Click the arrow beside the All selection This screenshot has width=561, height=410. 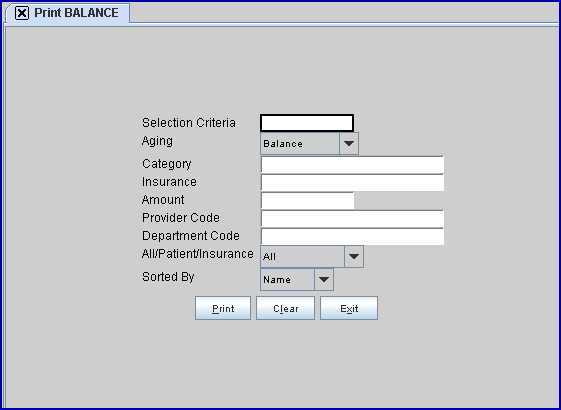pos(354,257)
